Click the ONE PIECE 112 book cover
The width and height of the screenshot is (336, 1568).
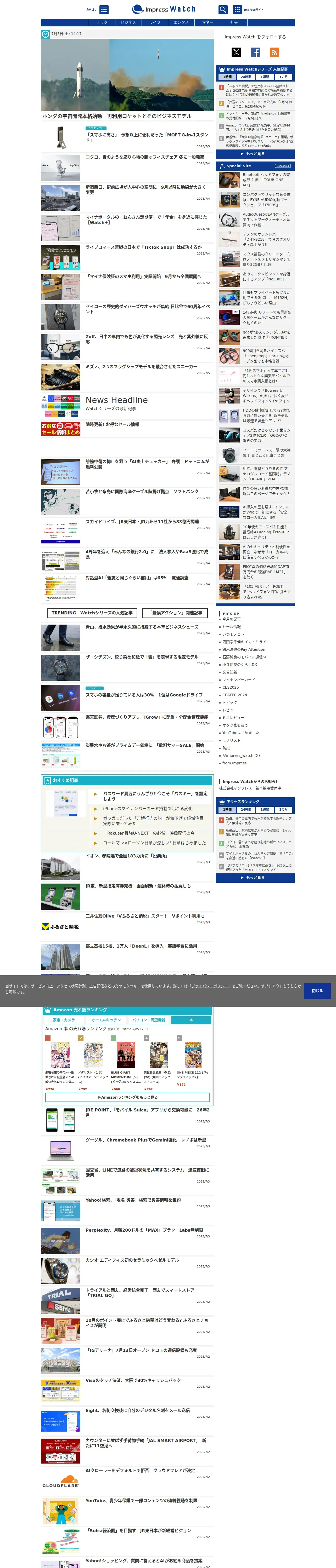click(x=193, y=1055)
